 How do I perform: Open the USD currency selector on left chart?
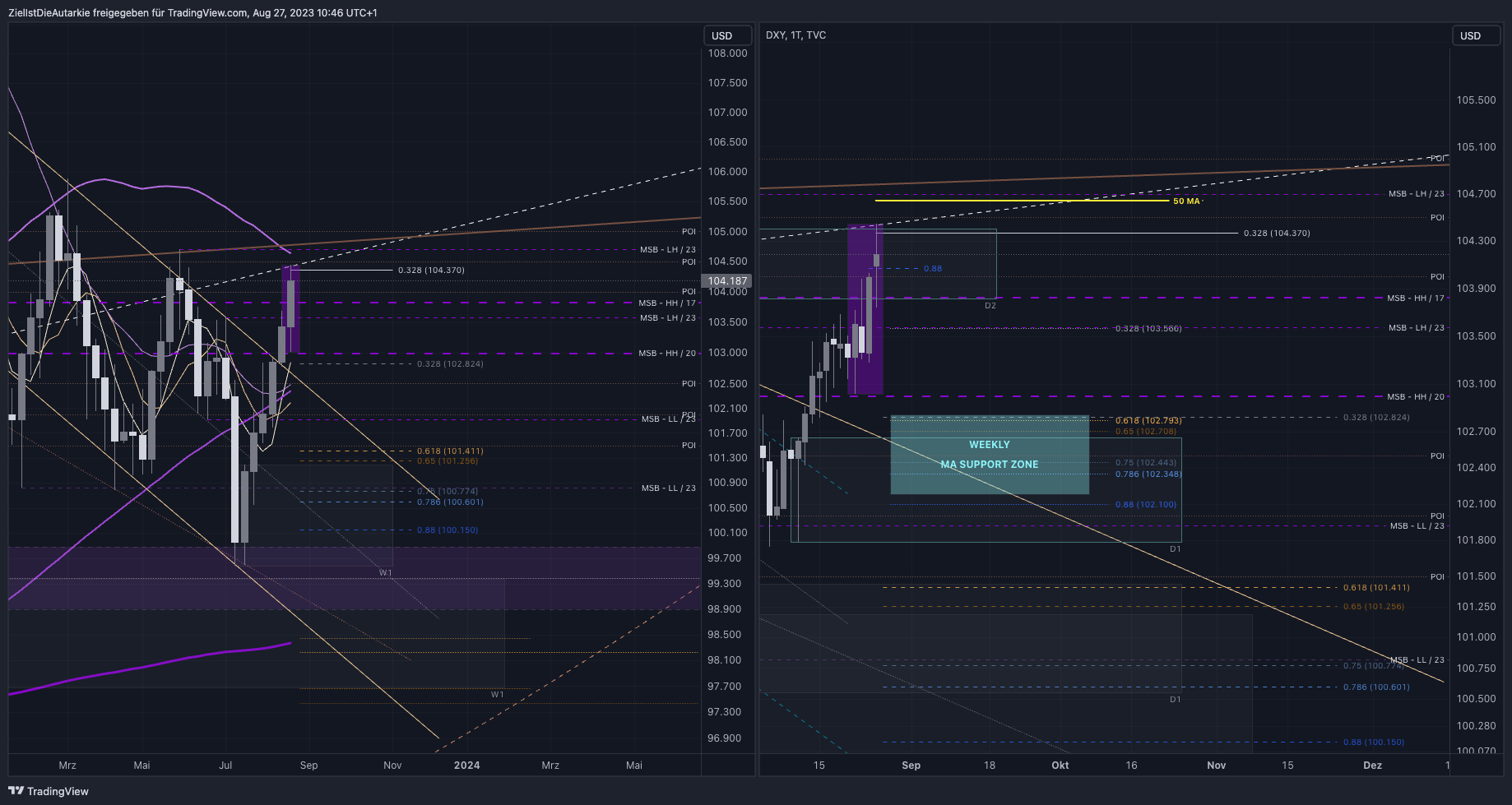point(728,36)
